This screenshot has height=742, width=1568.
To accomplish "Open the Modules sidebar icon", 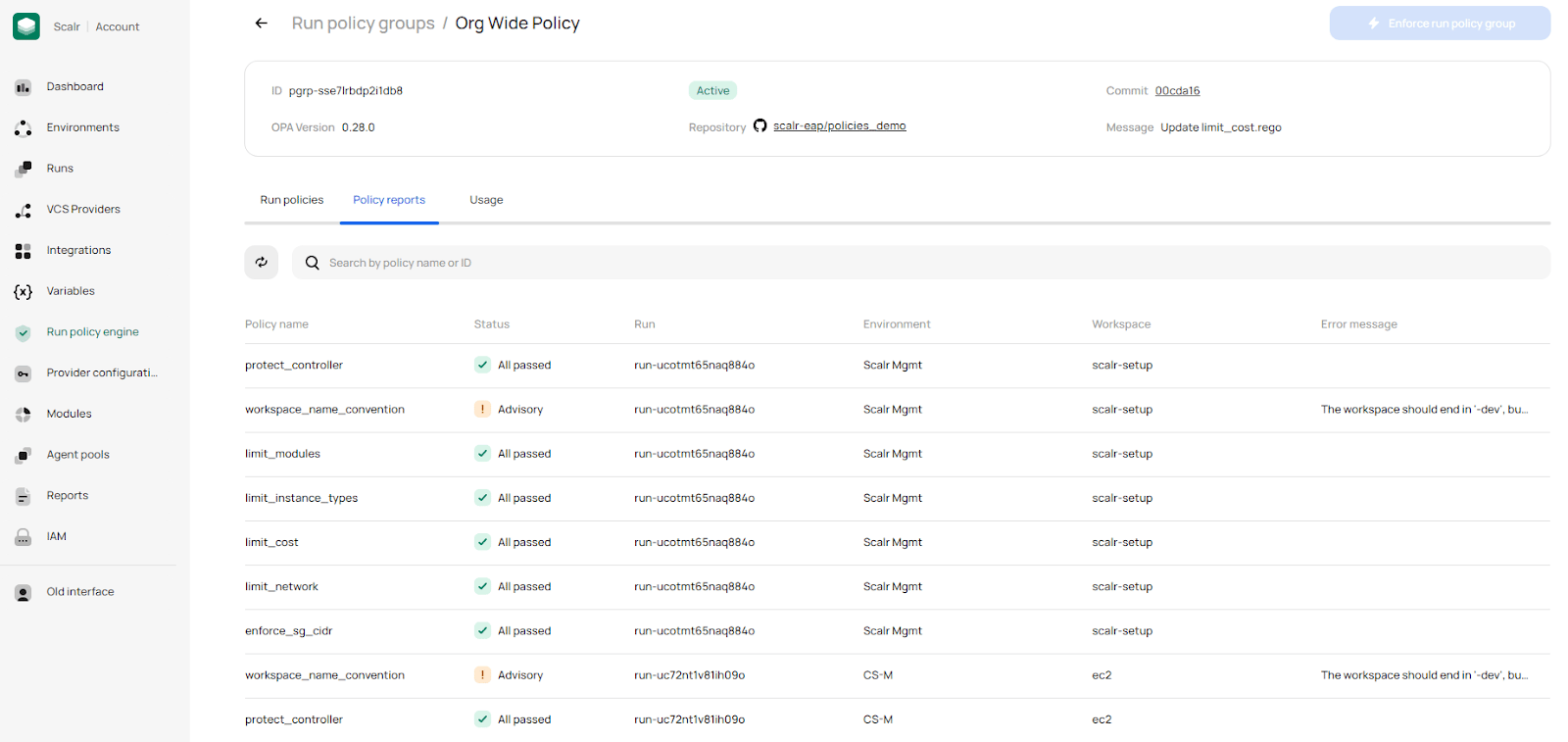I will (24, 415).
